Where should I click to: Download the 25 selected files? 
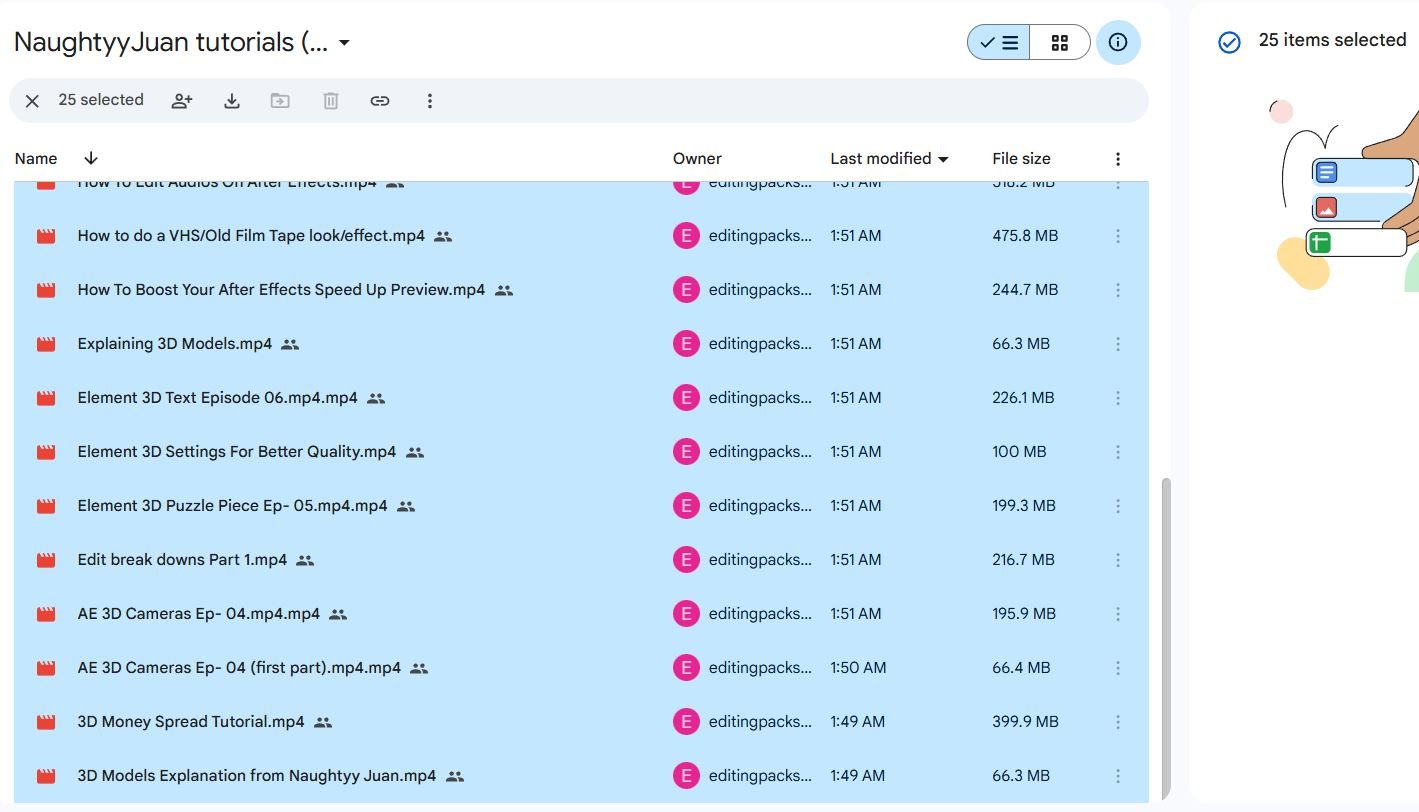pos(232,101)
